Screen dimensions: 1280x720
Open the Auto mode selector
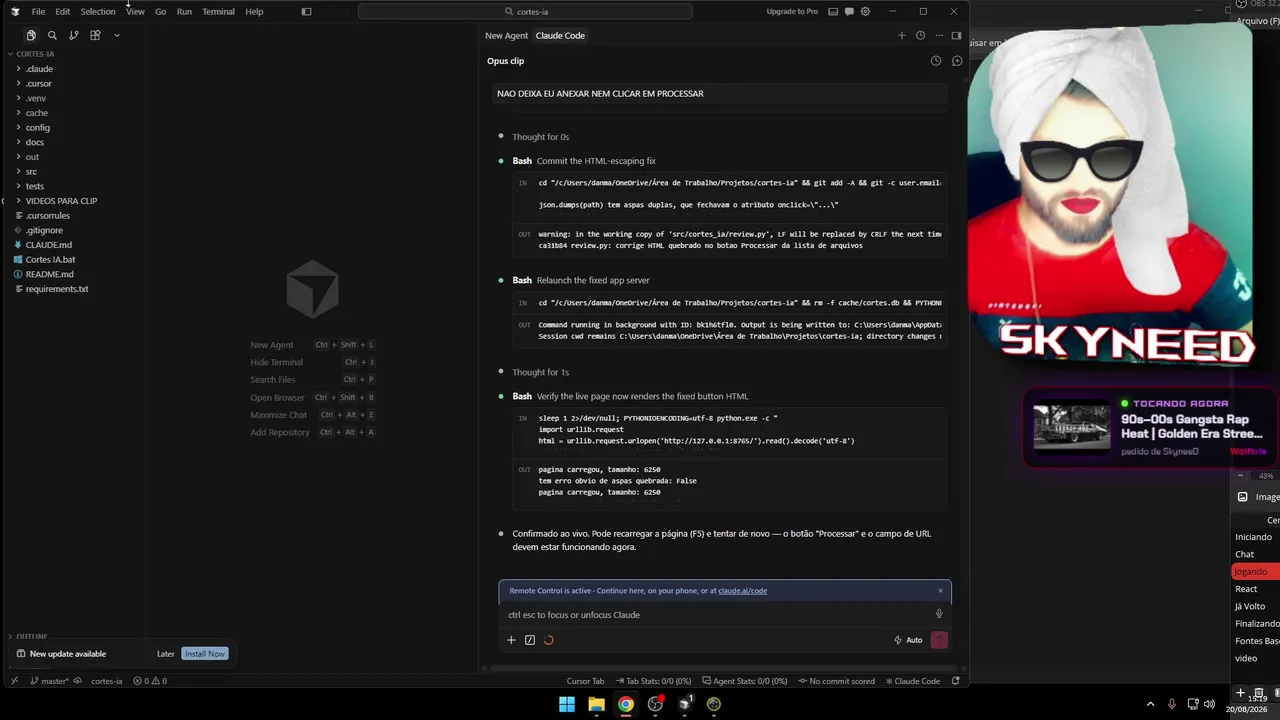(x=908, y=640)
